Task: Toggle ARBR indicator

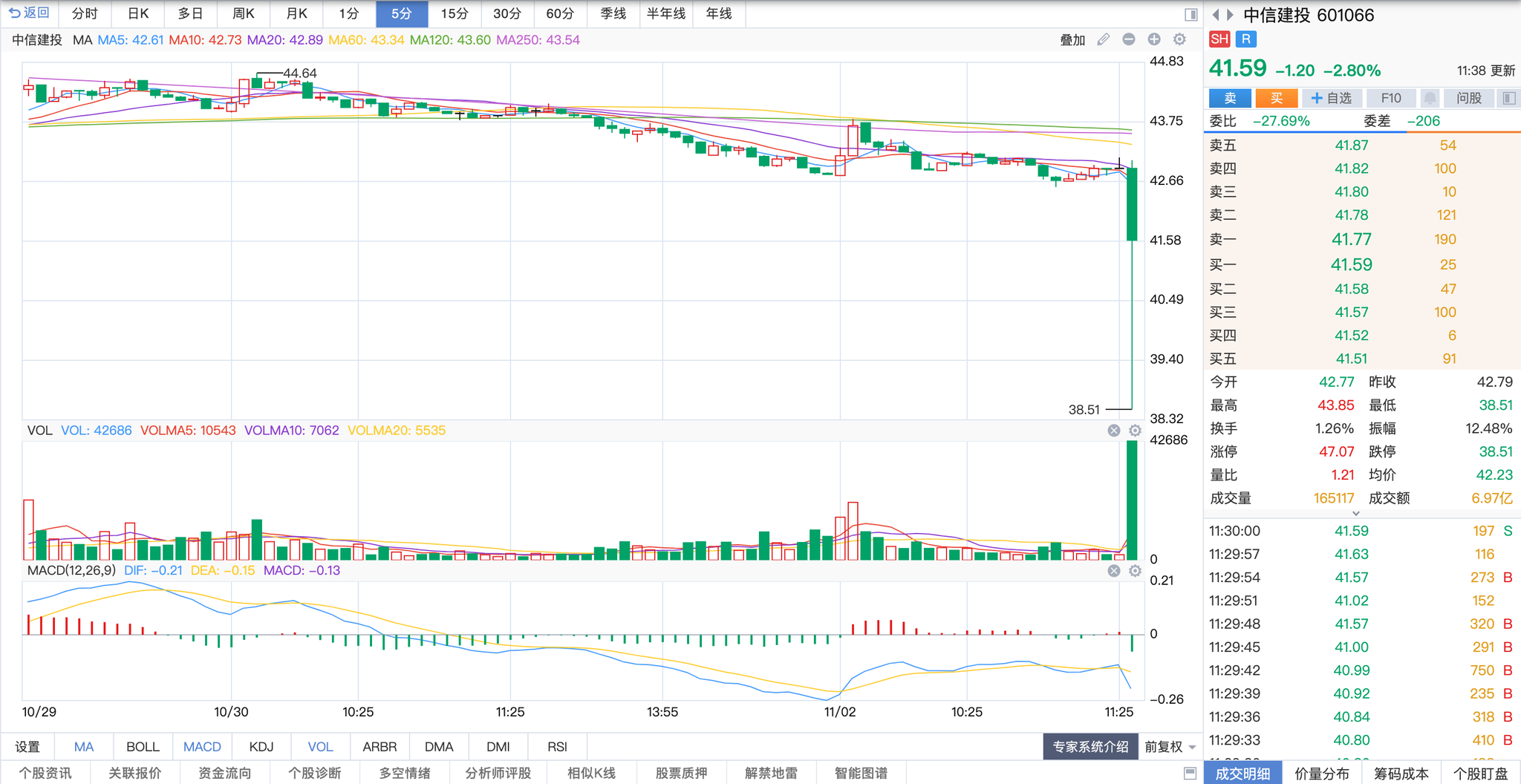Action: [x=380, y=747]
